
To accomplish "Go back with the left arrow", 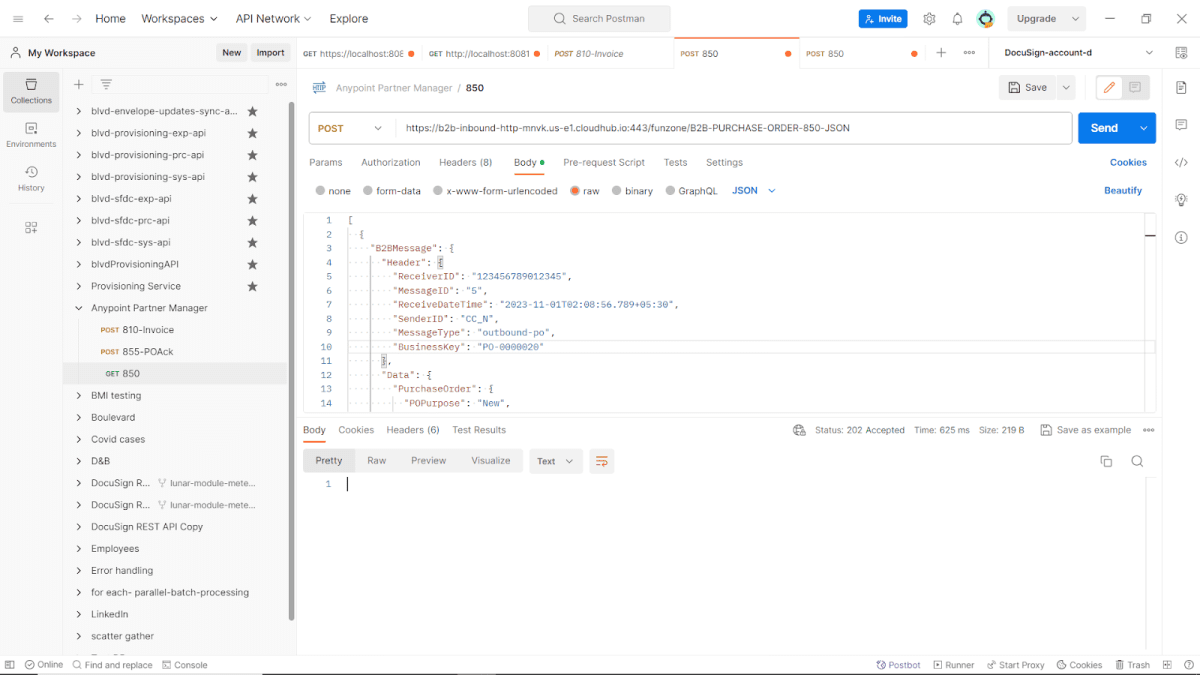I will pyautogui.click(x=49, y=18).
